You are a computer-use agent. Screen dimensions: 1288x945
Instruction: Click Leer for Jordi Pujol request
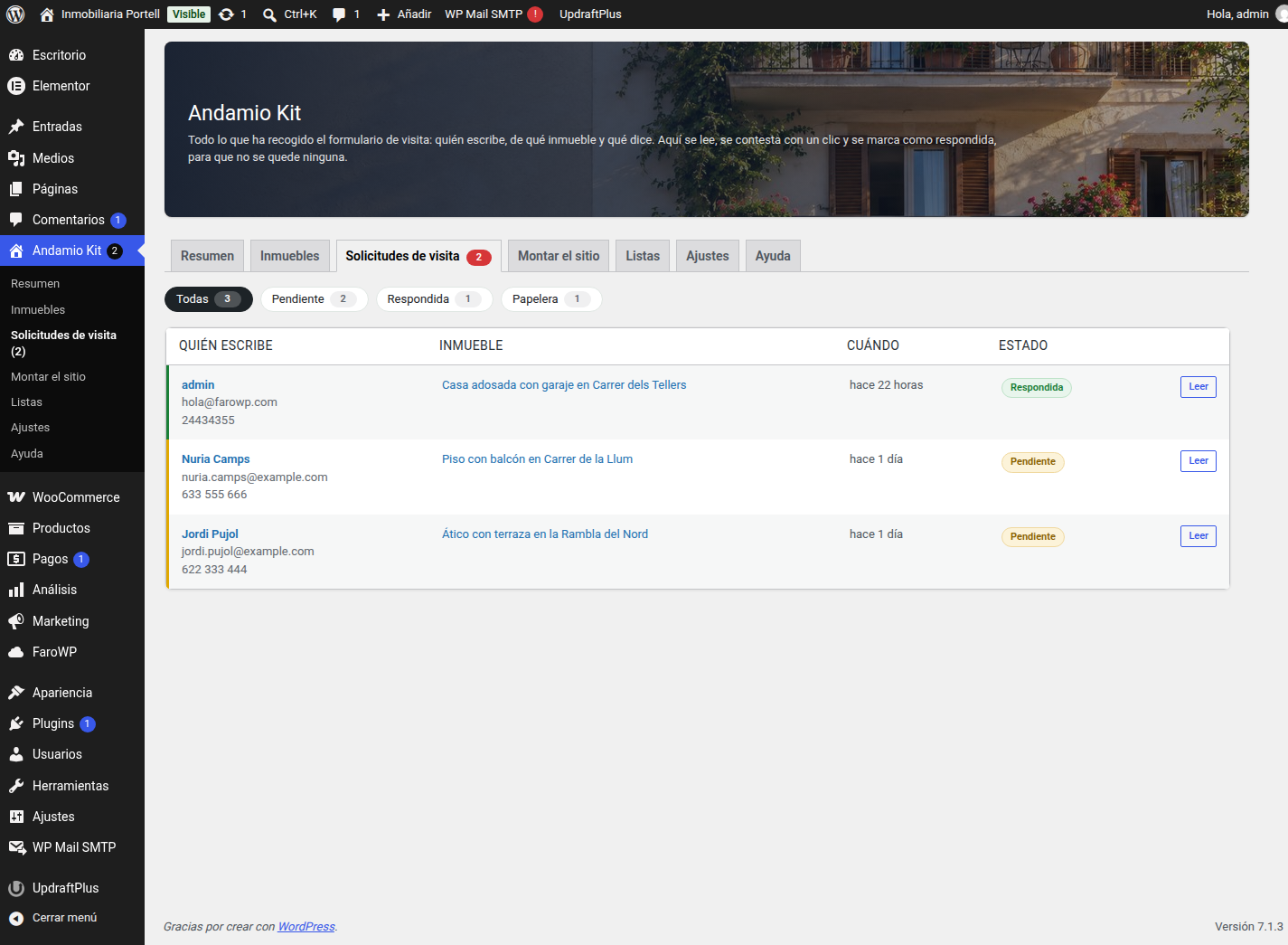click(x=1199, y=536)
